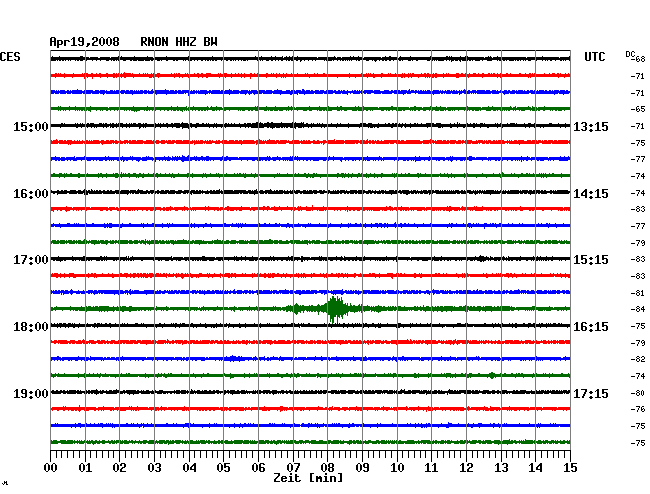This screenshot has width=650, height=494.
Task: Click the Zeit [min] axis title
Action: click(x=308, y=478)
